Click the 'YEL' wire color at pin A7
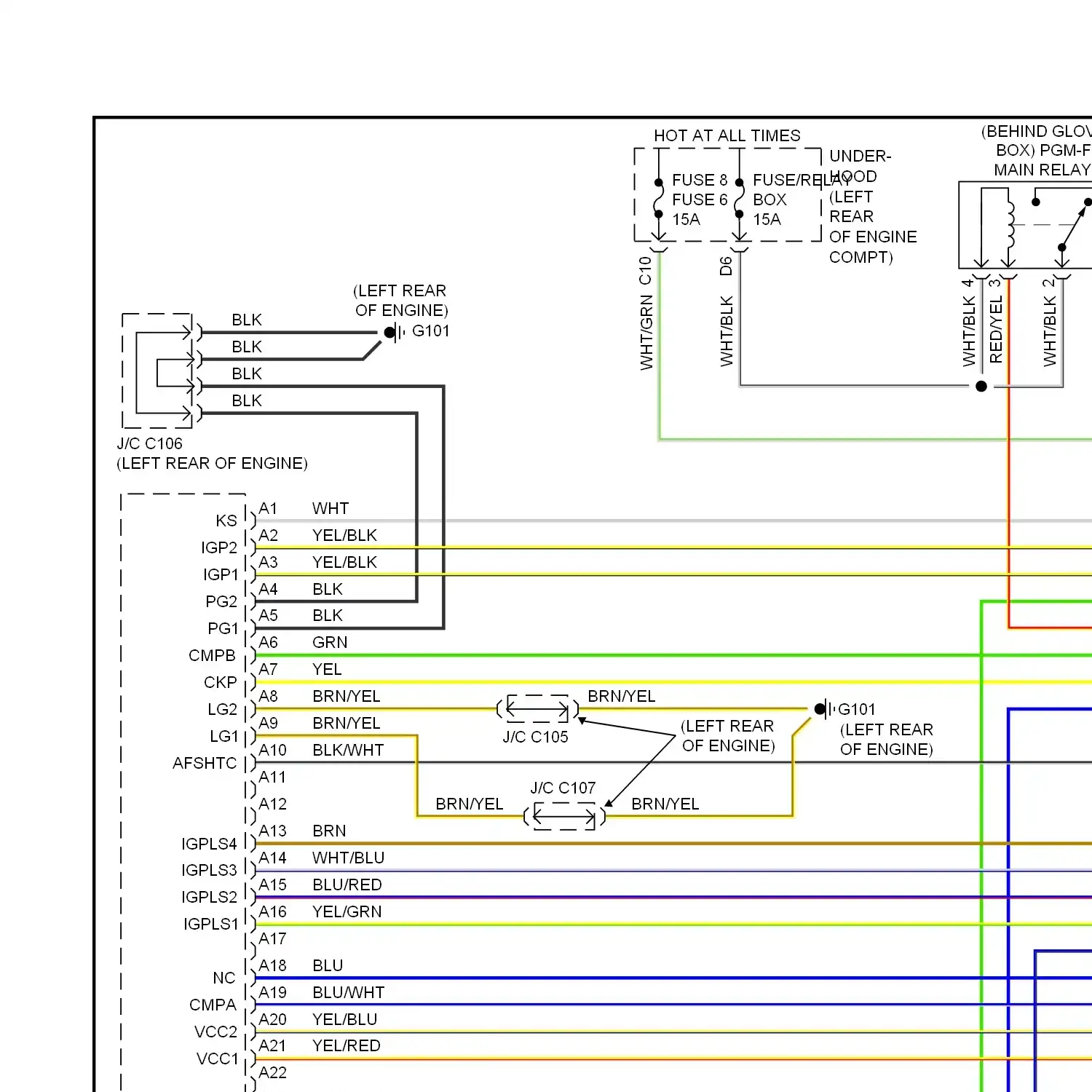 pyautogui.click(x=327, y=670)
